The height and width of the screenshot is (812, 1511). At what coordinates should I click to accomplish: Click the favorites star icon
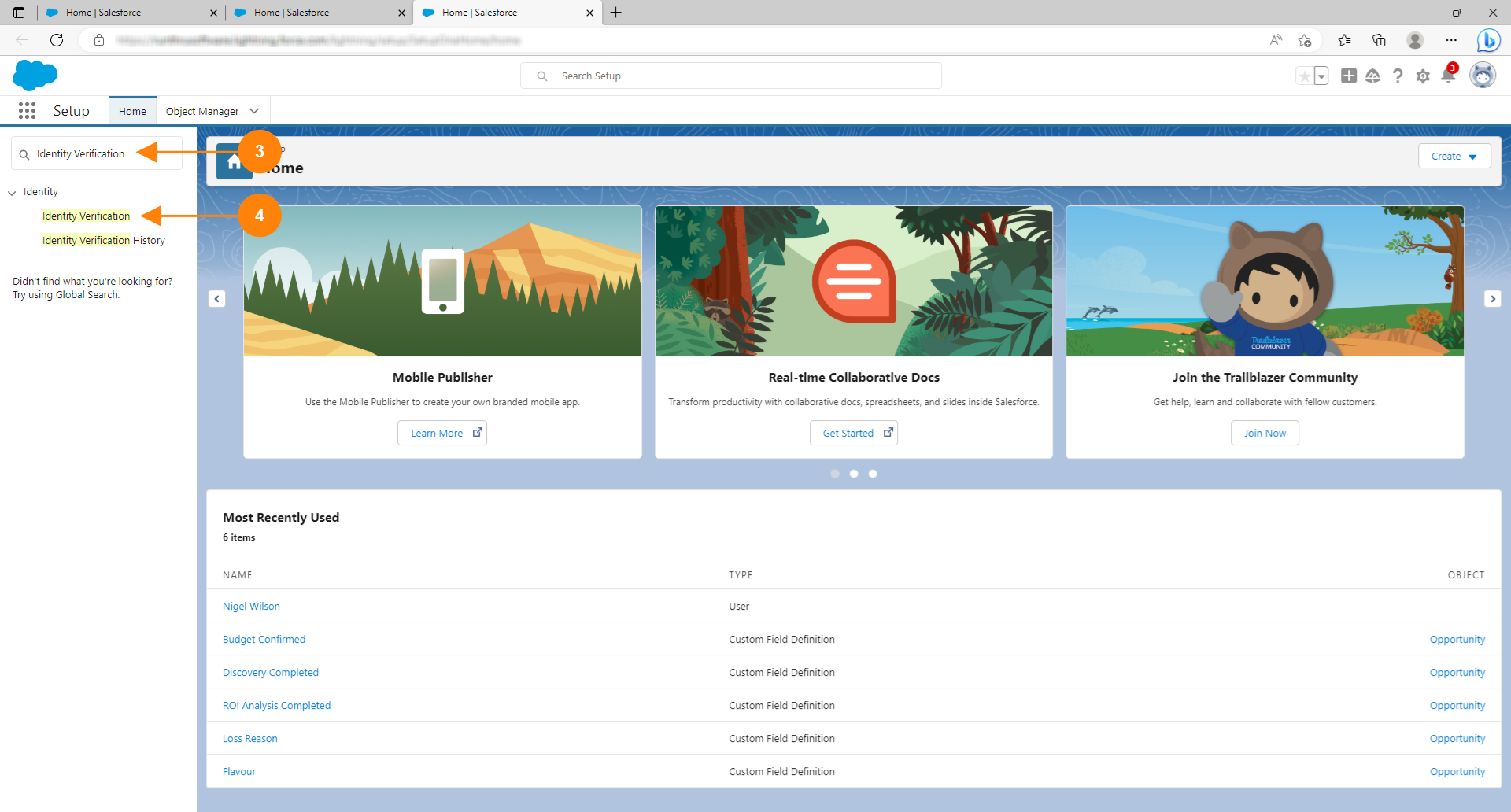coord(1305,76)
